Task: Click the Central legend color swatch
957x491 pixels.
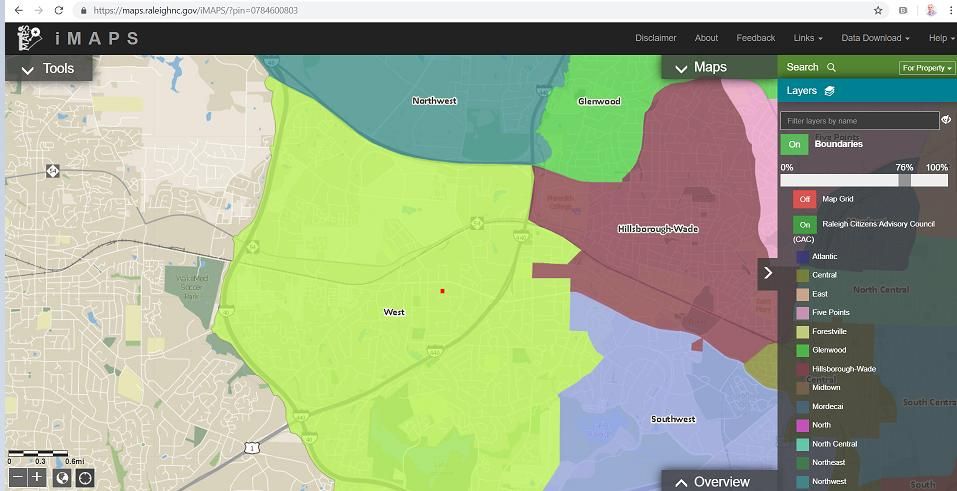Action: click(803, 275)
